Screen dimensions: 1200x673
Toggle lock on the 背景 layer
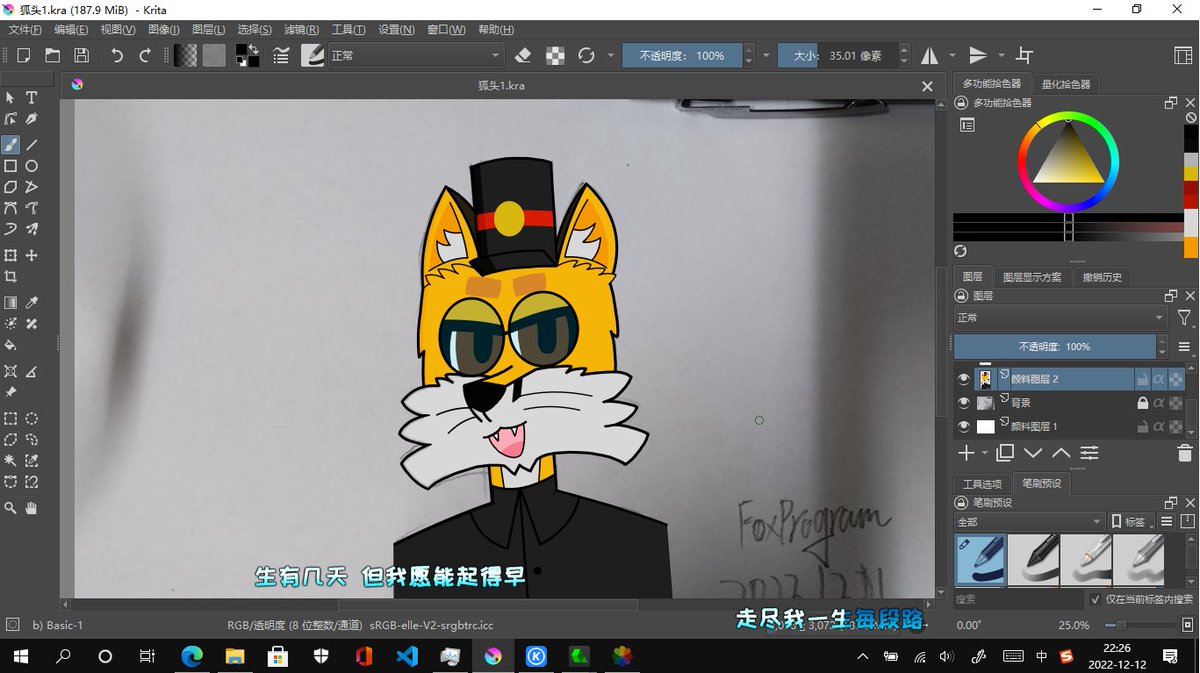click(1142, 403)
